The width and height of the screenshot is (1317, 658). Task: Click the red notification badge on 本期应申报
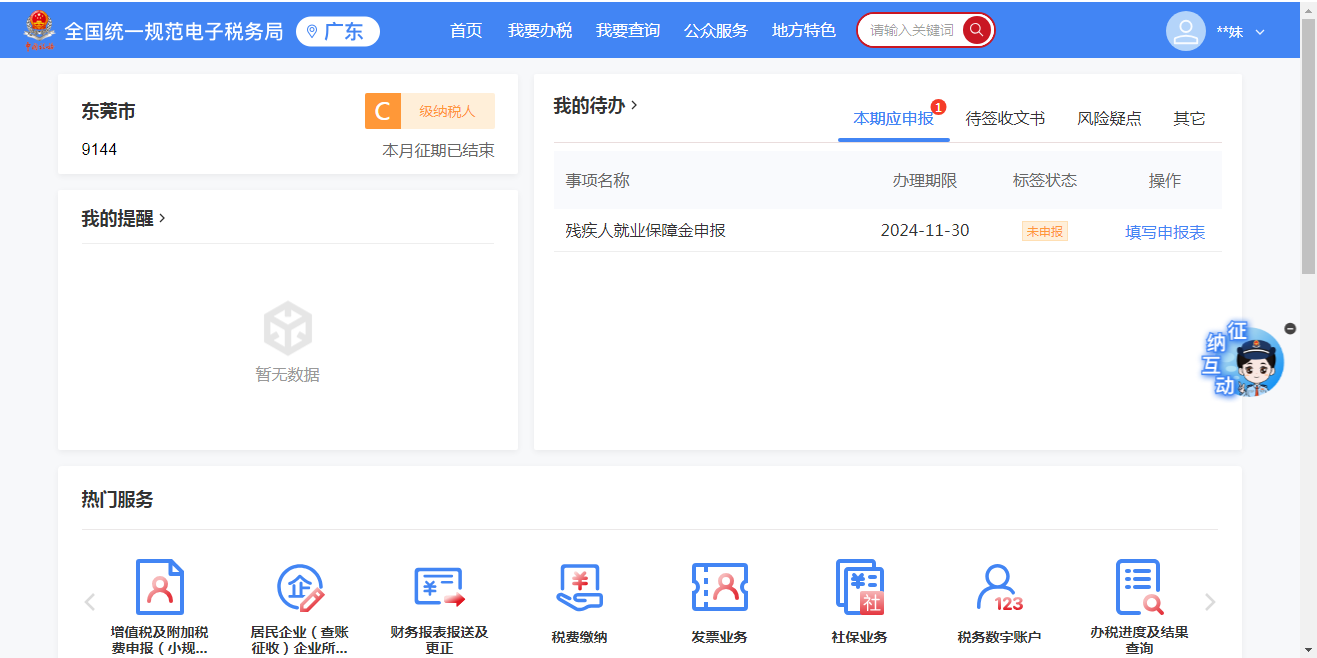[938, 107]
